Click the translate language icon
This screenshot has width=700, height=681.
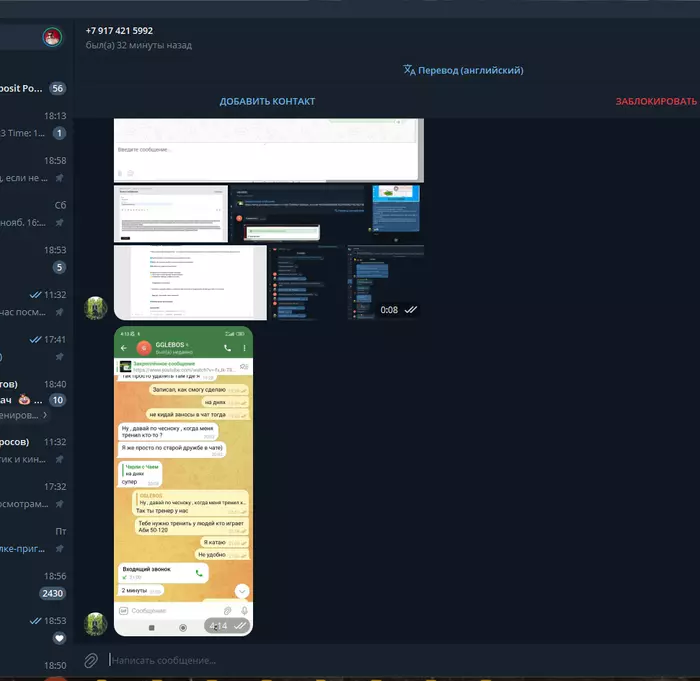click(x=409, y=70)
